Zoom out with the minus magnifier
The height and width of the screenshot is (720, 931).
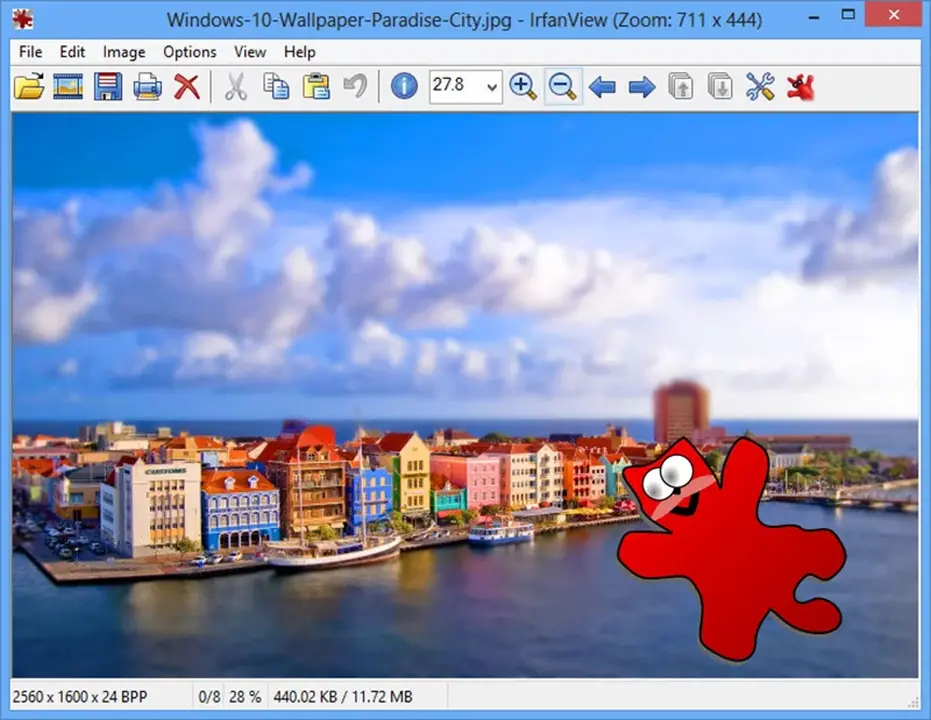[563, 87]
